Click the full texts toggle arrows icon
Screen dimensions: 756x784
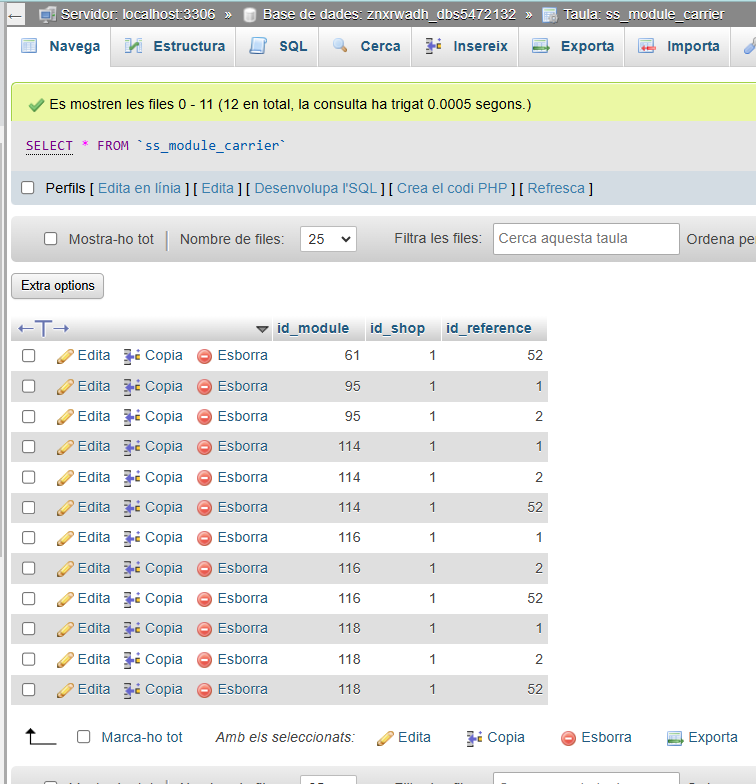[x=44, y=328]
